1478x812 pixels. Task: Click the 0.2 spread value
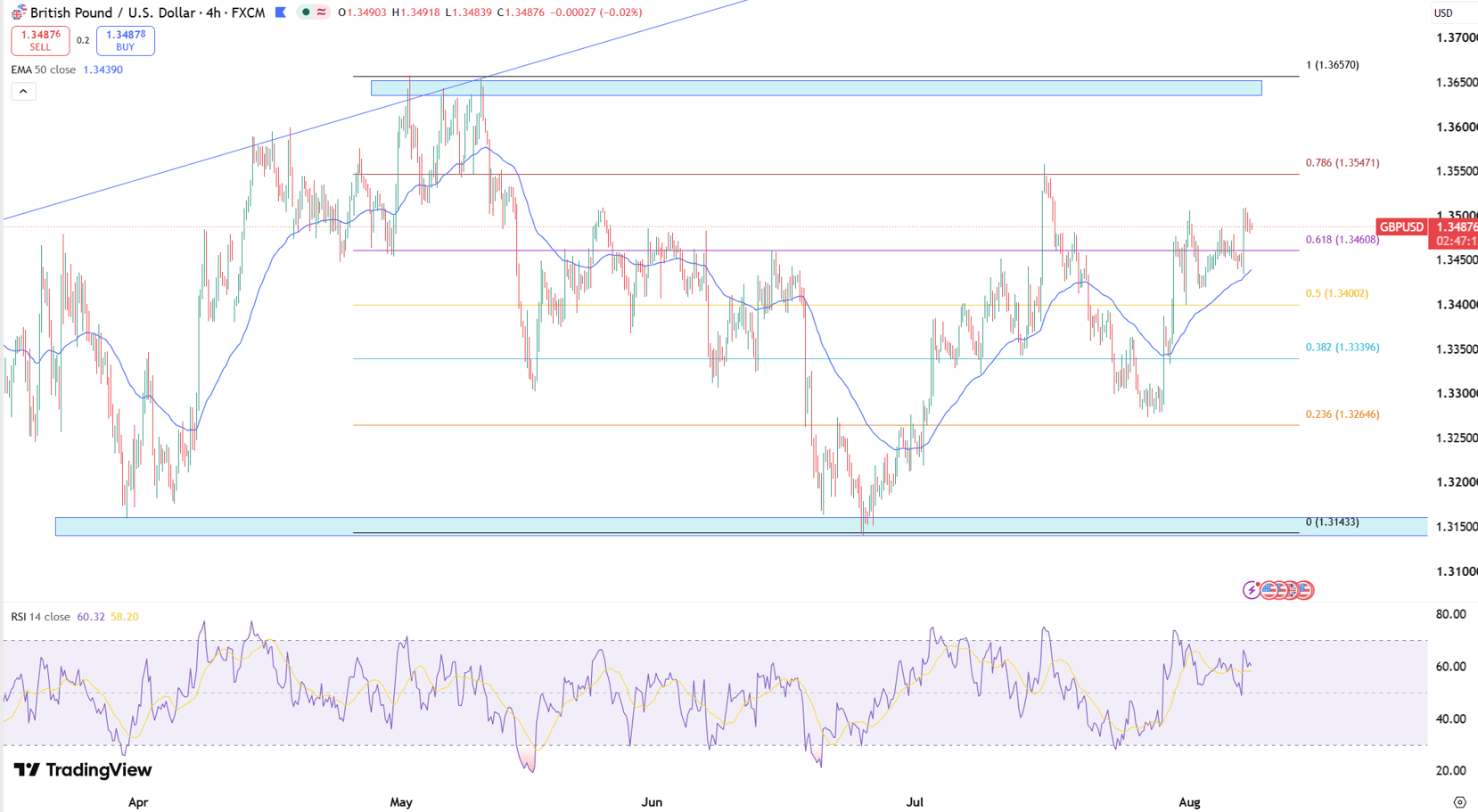coord(83,41)
